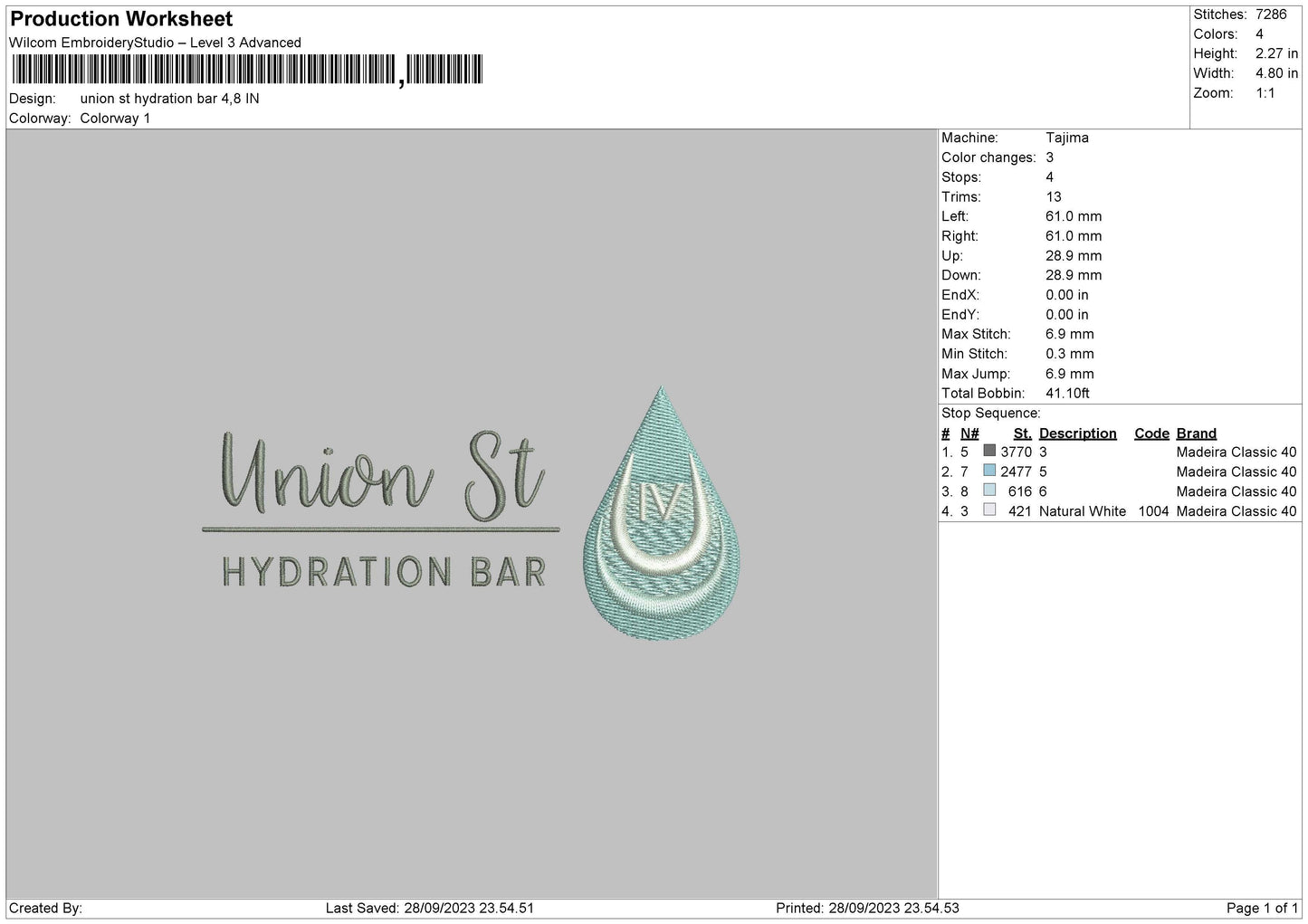
Task: Click the 'Max Jump:' label
Action: [x=974, y=374]
